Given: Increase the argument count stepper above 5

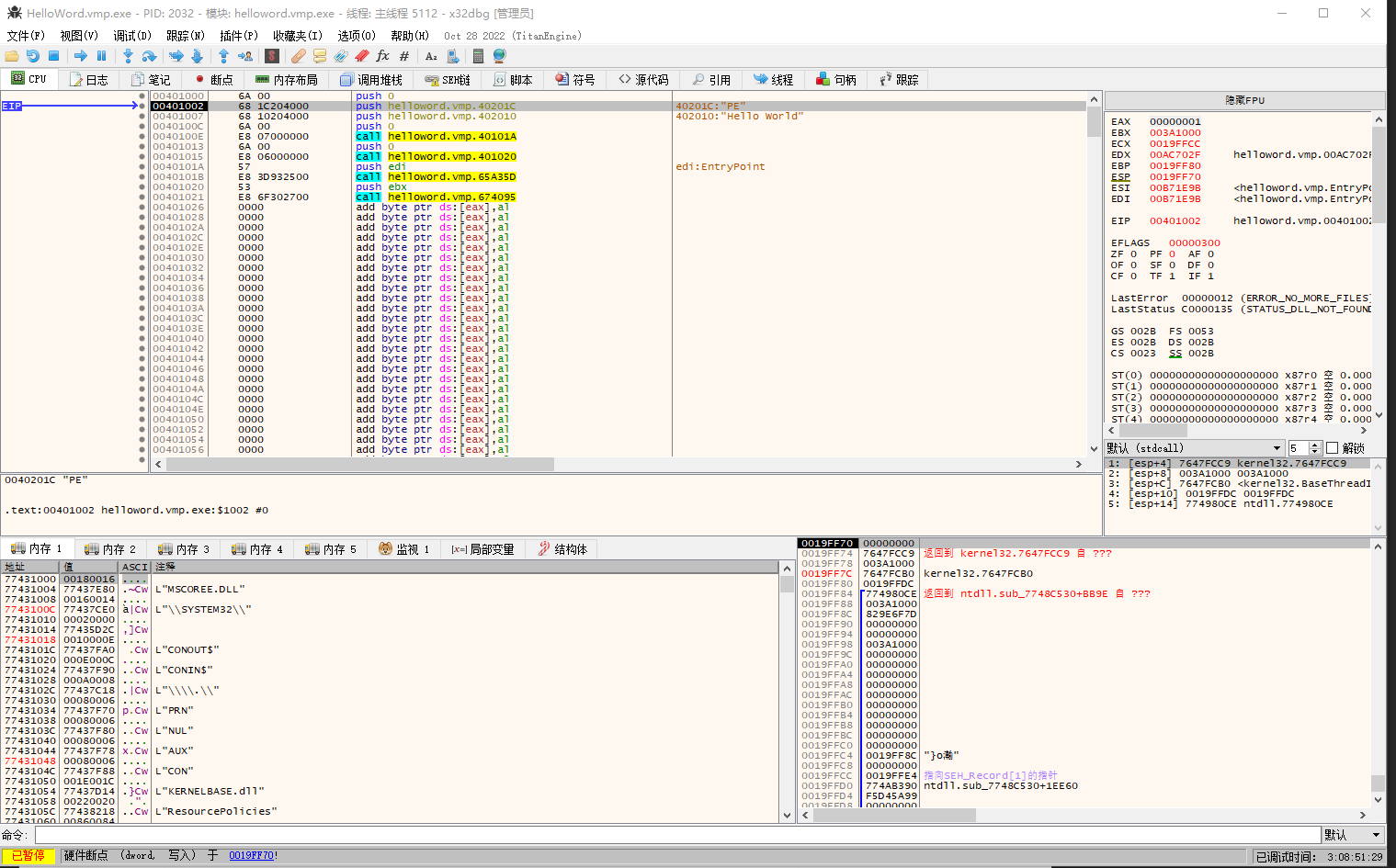Looking at the screenshot, I should coord(1316,445).
